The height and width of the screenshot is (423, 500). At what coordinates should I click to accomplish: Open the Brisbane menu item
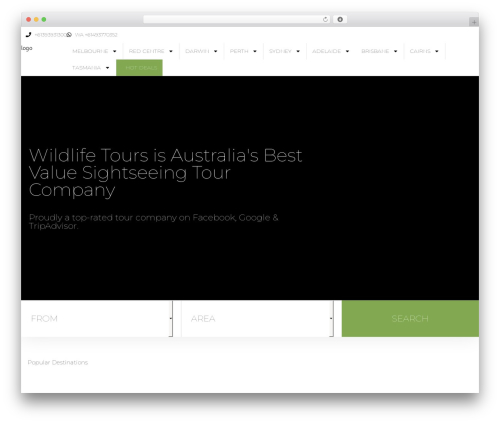point(375,51)
